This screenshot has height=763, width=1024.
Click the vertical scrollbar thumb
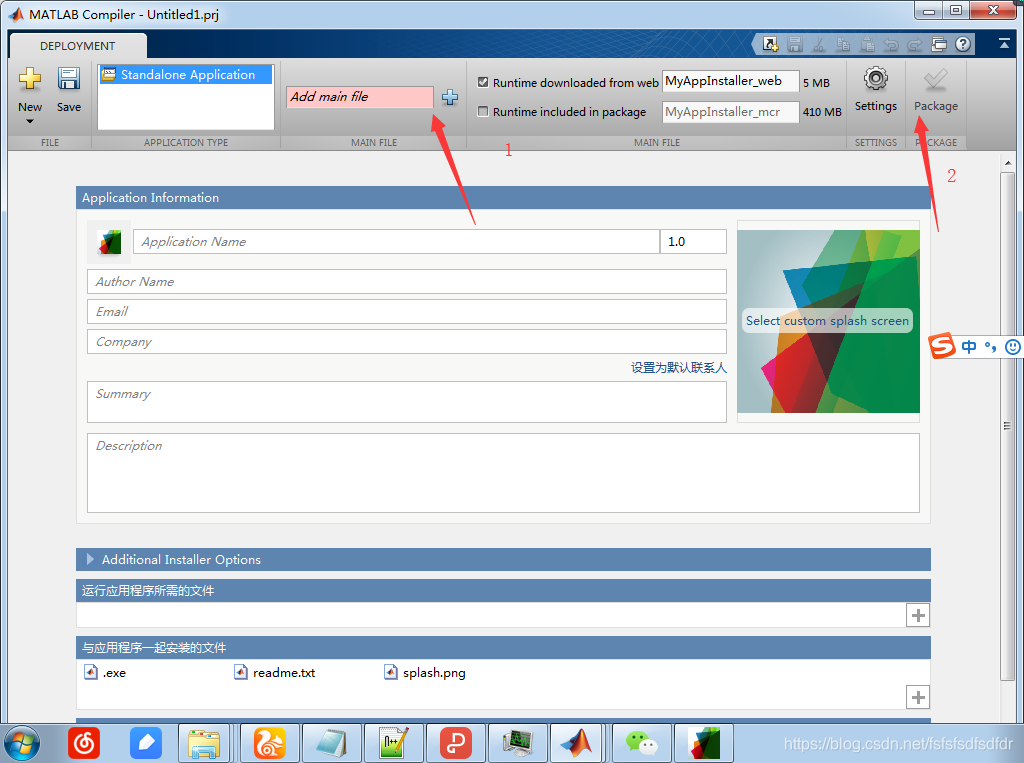pyautogui.click(x=1008, y=426)
